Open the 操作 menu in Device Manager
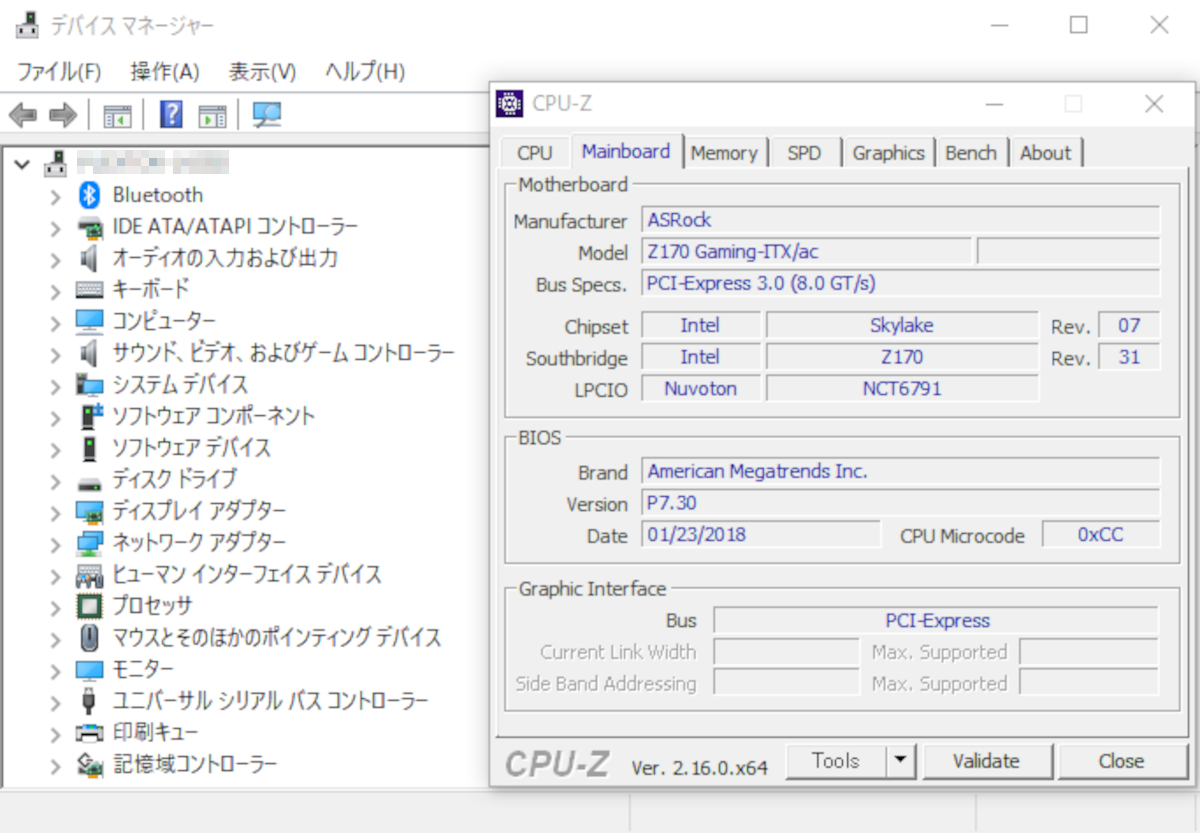This screenshot has width=1200, height=833. 164,71
